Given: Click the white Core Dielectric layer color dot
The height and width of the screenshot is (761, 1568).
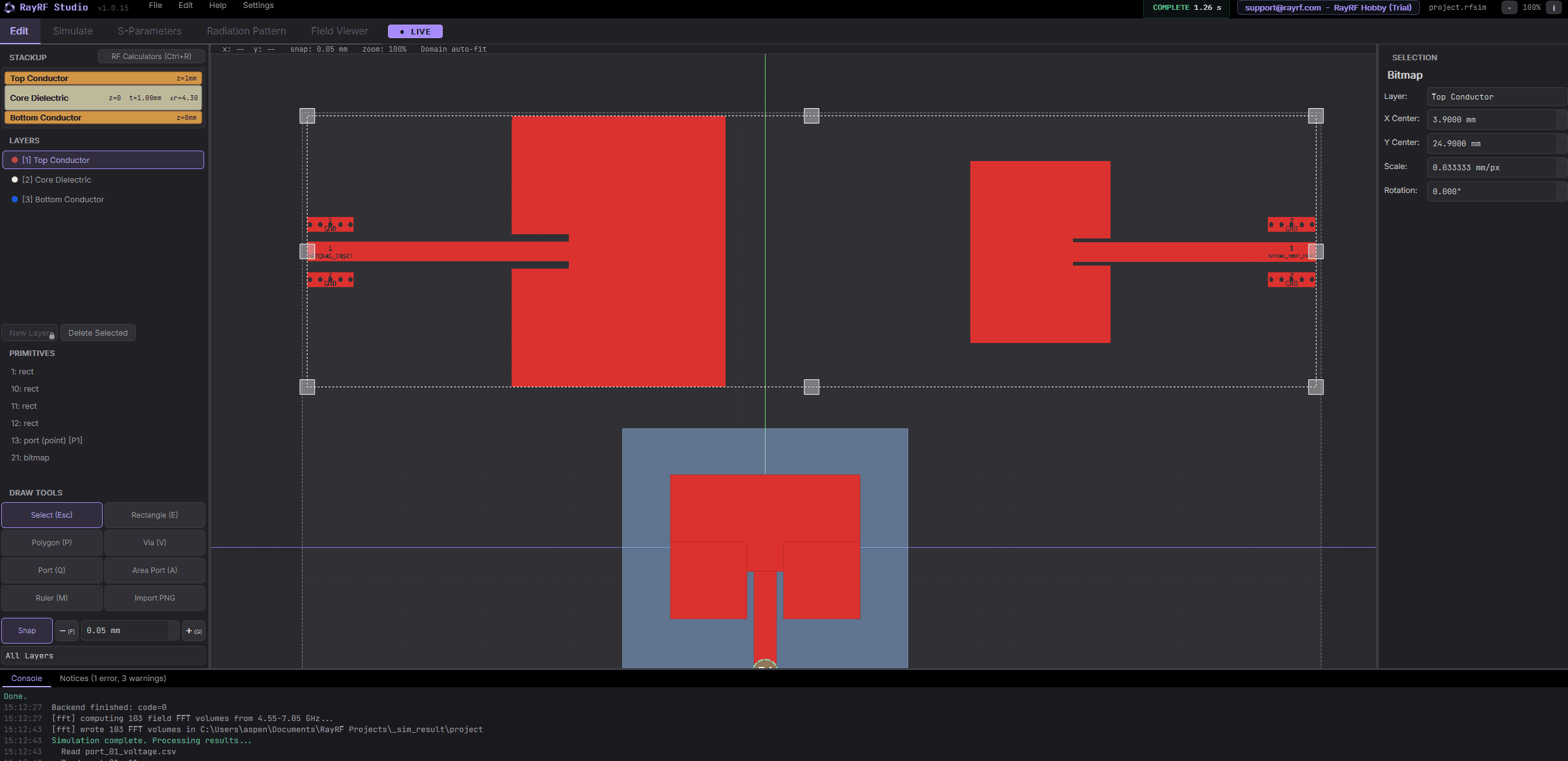Looking at the screenshot, I should (15, 180).
